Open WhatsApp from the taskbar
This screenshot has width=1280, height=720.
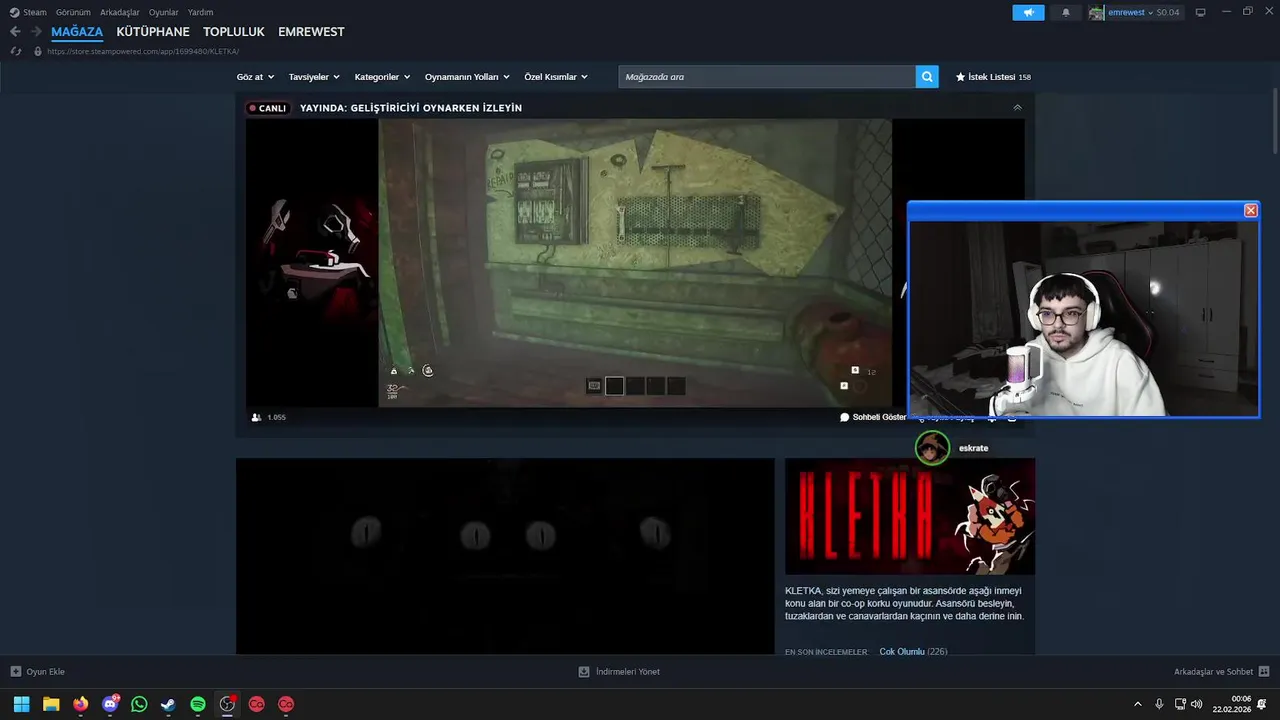(139, 704)
